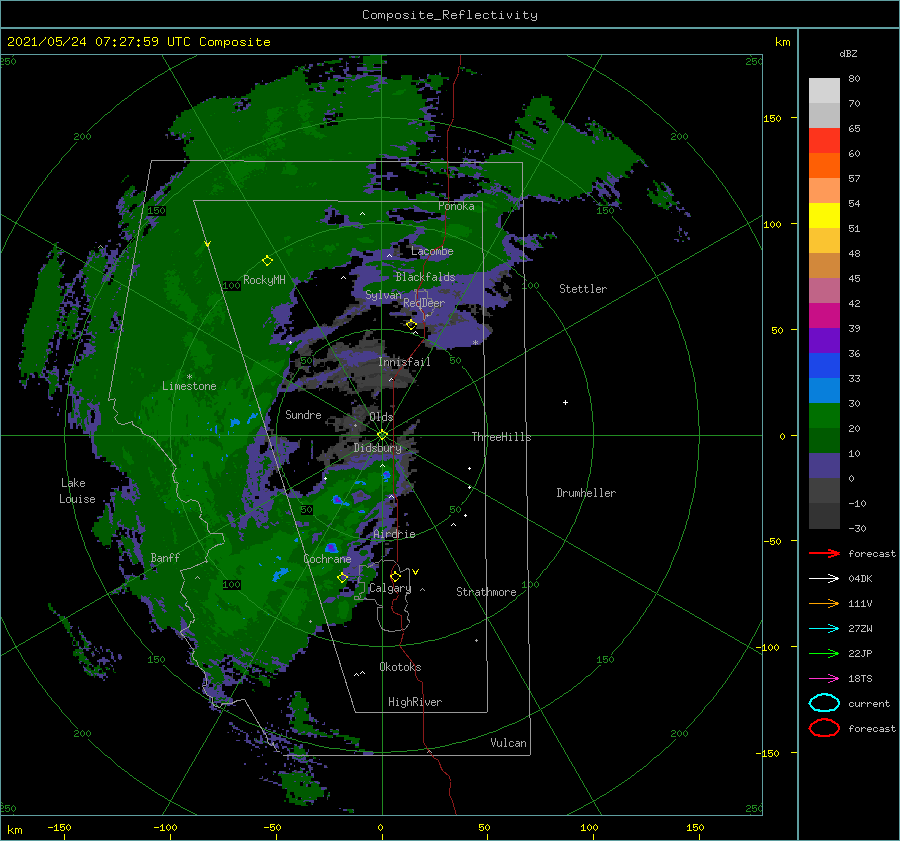Select the white 04DK arrow legend icon
This screenshot has height=841, width=900.
824,579
